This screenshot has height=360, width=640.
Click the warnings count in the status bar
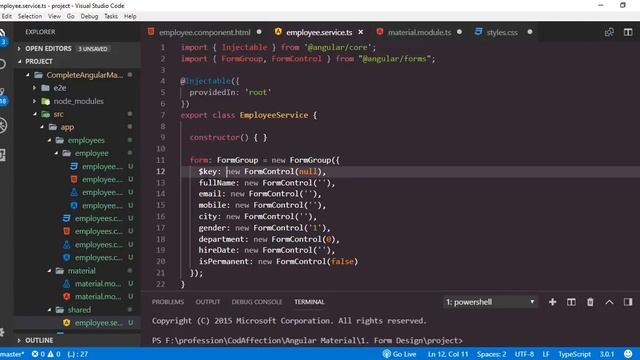[53, 354]
